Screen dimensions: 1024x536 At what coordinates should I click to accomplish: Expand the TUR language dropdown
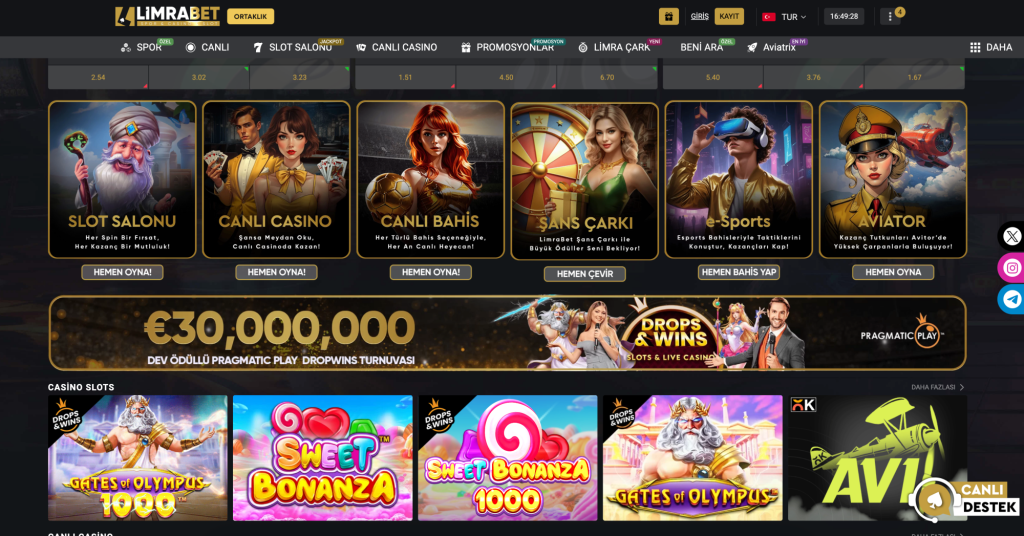[x=784, y=16]
